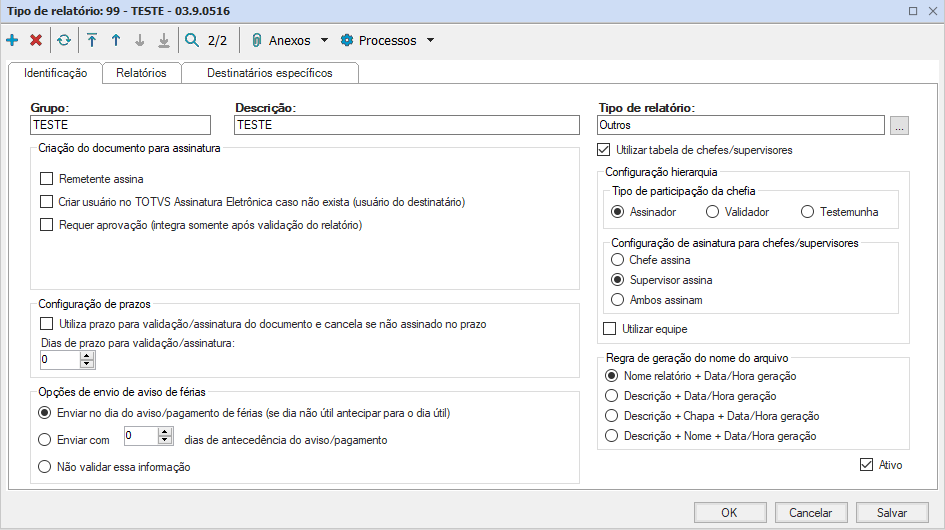The width and height of the screenshot is (945, 530).
Task: Increase Dias de prazo with up arrow
Action: coord(87,356)
